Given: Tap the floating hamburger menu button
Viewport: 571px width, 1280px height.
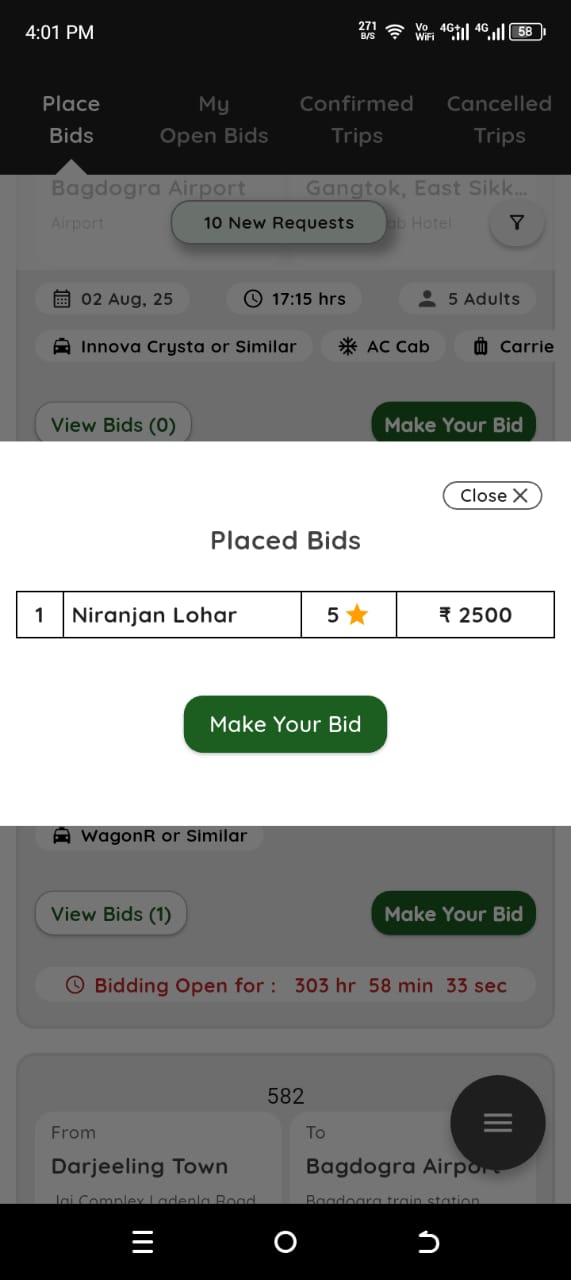Looking at the screenshot, I should (x=498, y=1123).
